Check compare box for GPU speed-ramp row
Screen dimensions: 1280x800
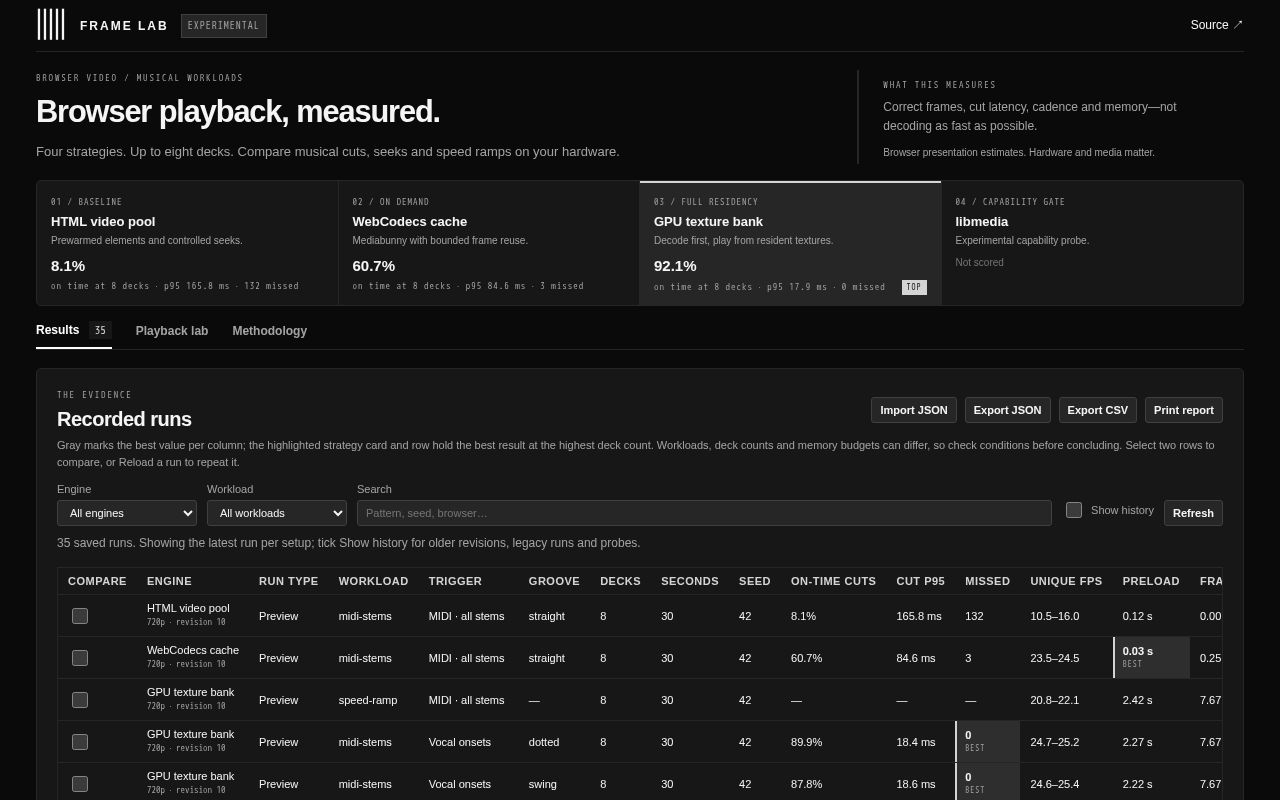[x=80, y=700]
